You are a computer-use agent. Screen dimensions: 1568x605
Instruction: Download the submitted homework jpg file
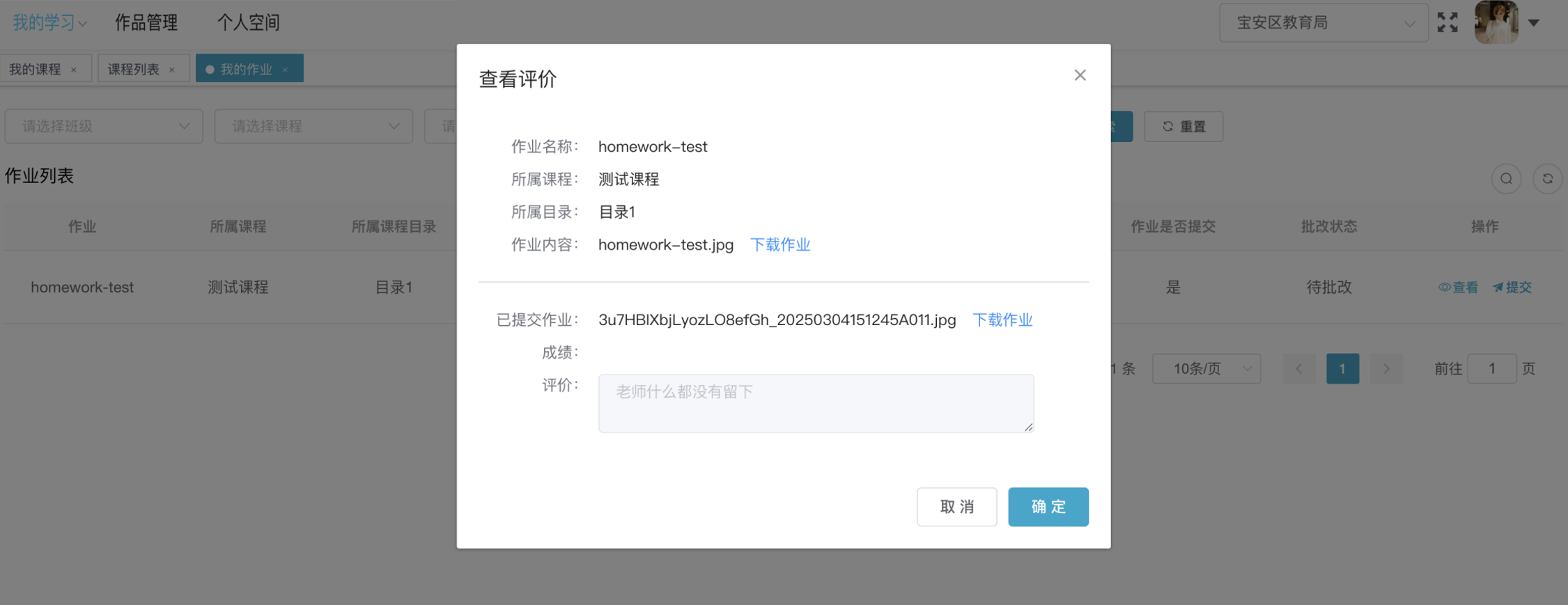tap(1002, 320)
